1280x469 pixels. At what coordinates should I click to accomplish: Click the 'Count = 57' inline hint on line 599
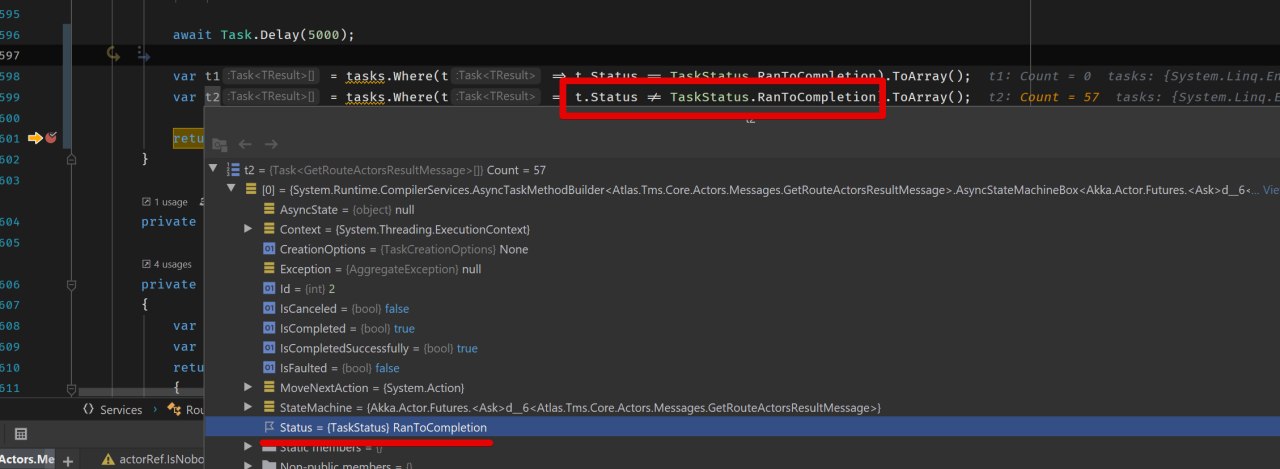(1059, 97)
